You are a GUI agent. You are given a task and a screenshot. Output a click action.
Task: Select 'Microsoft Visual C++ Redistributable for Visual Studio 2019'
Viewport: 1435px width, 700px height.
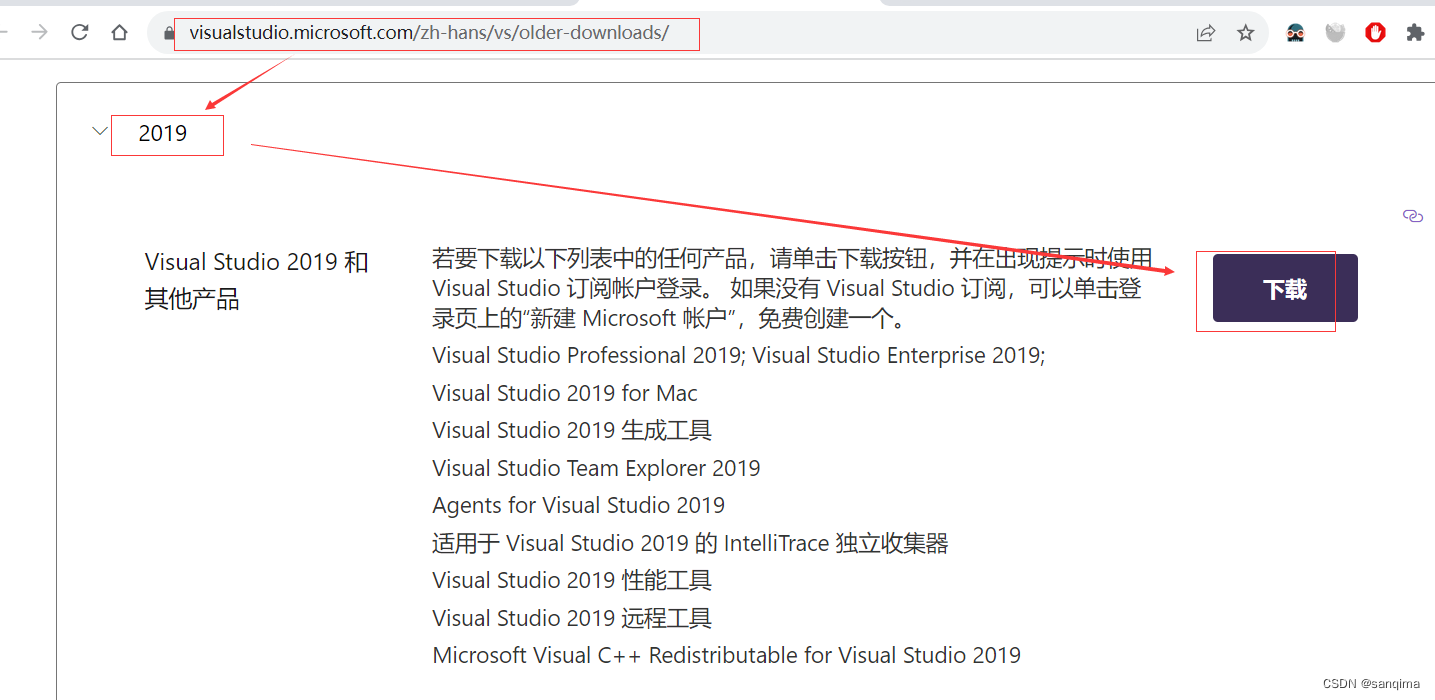[x=727, y=655]
